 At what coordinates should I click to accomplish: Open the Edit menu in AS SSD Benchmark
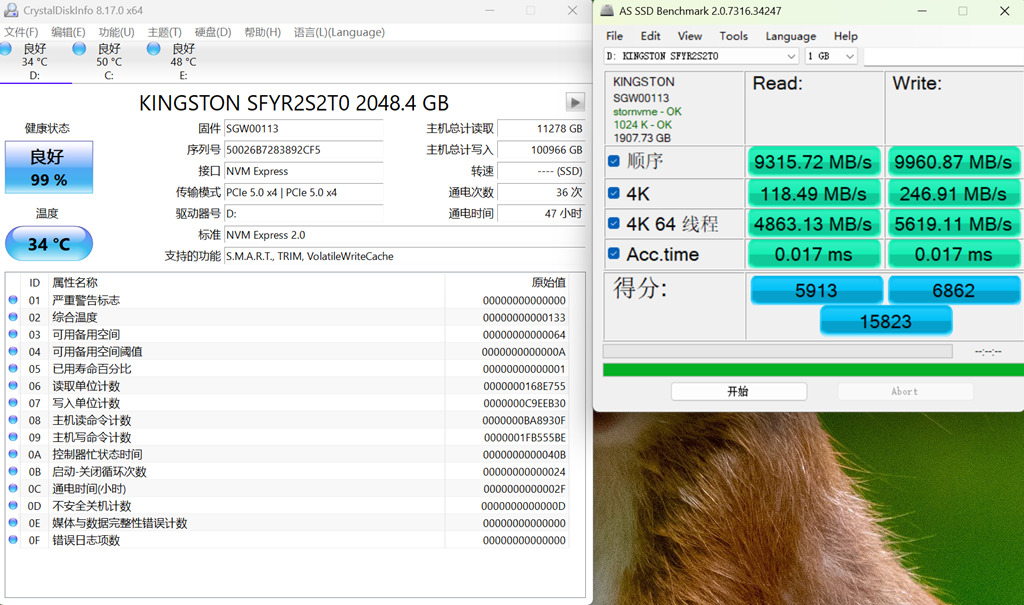click(x=650, y=36)
